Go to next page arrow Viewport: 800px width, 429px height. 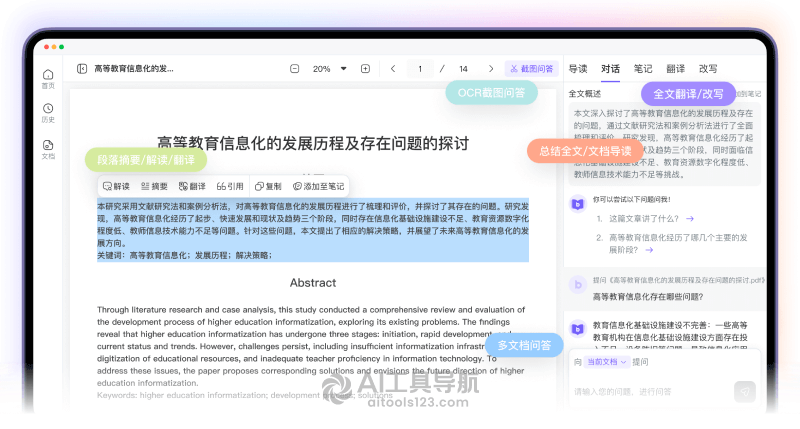(491, 68)
